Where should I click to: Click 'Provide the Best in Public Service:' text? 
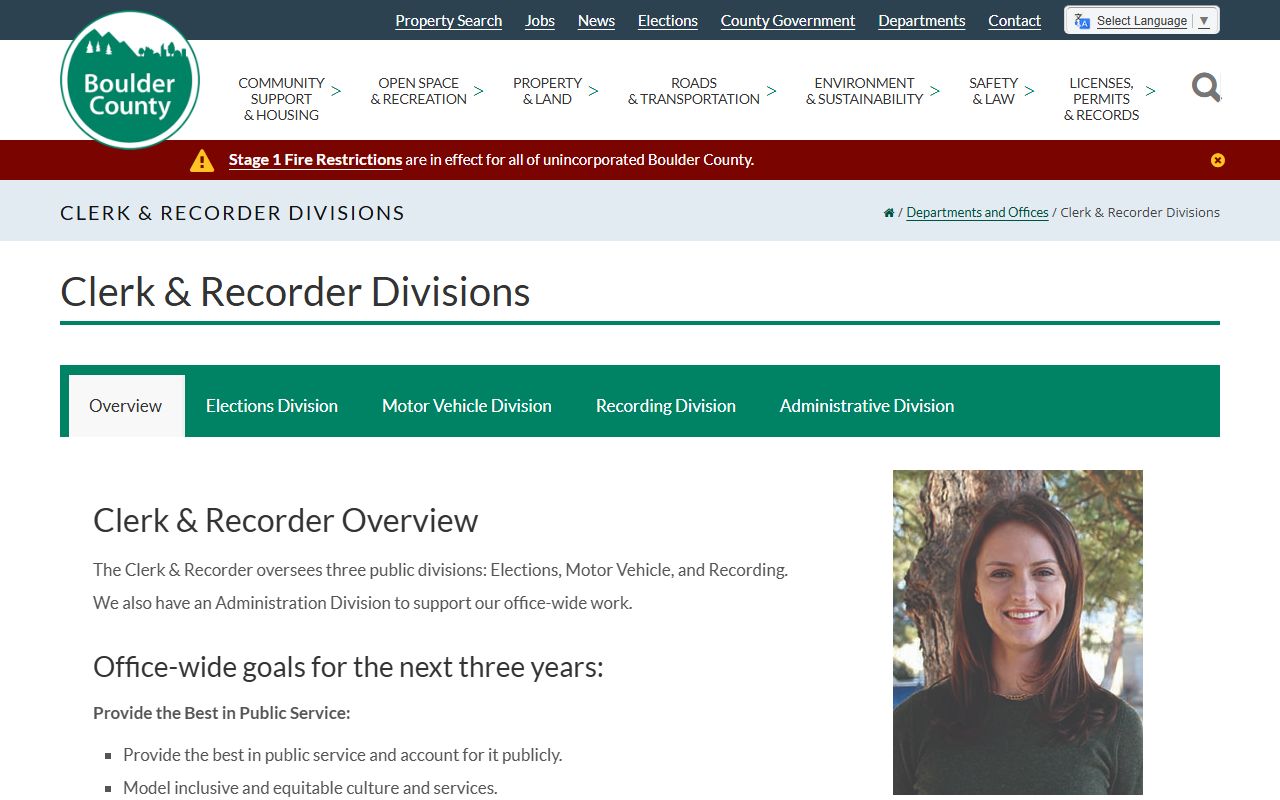tap(222, 713)
